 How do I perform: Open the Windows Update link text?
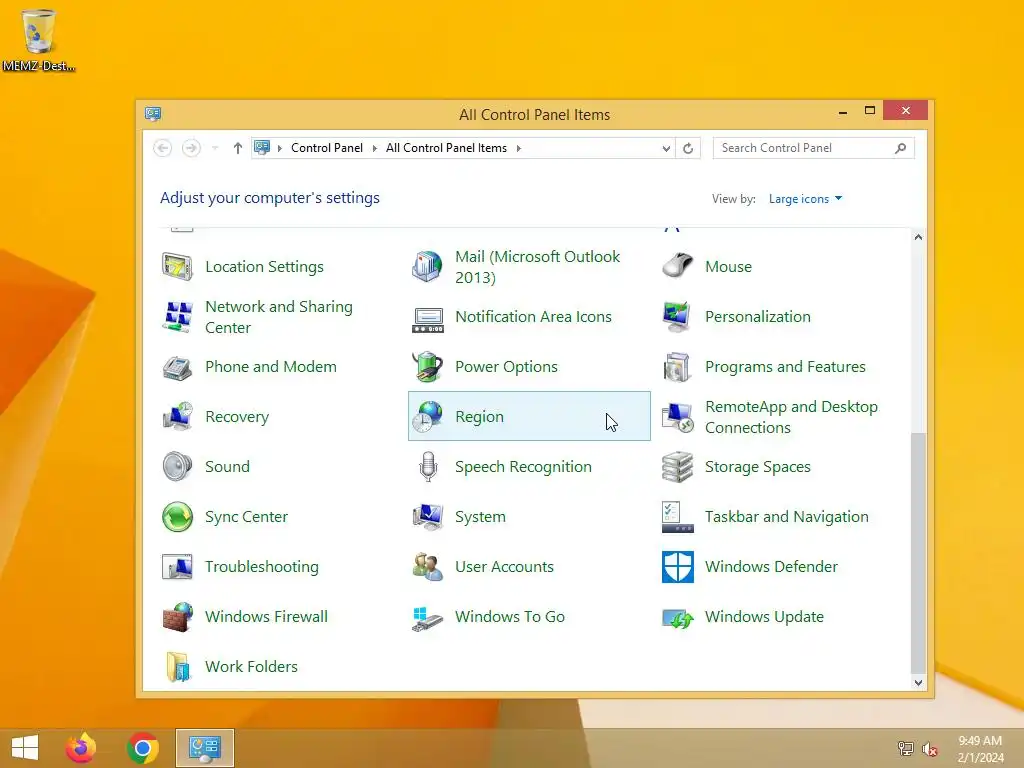[764, 616]
